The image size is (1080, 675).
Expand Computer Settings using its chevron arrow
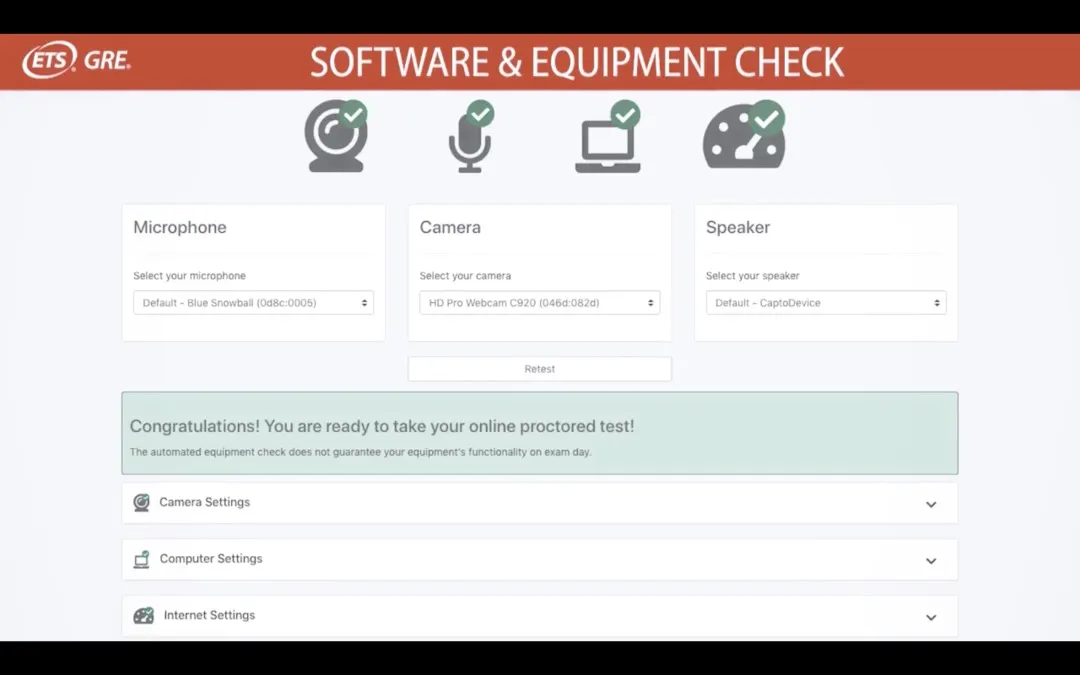point(931,561)
